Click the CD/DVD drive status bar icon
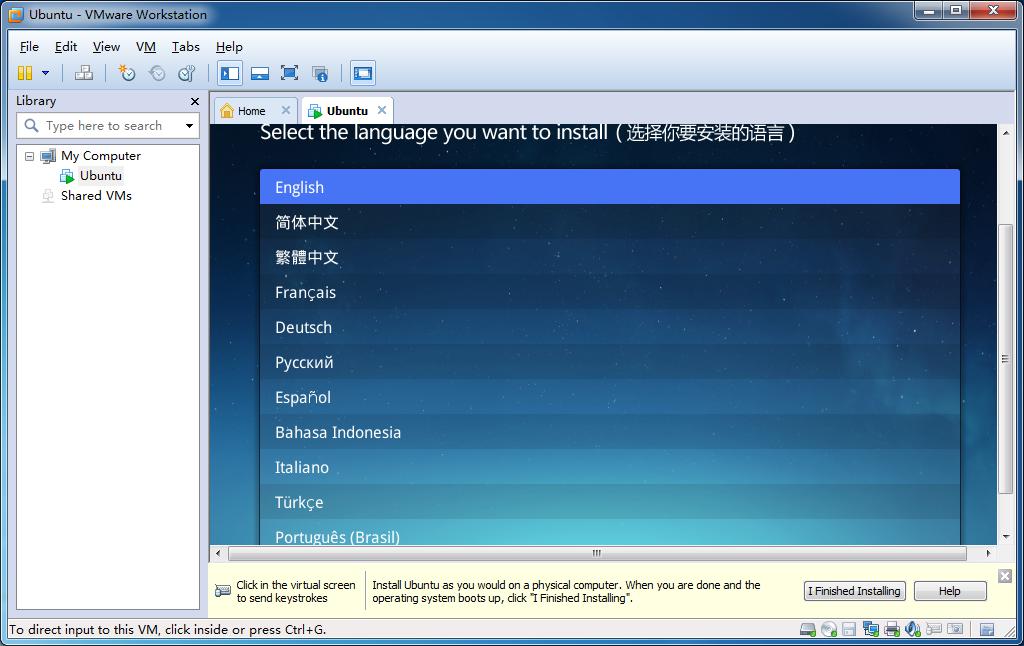This screenshot has width=1024, height=646. [x=829, y=629]
